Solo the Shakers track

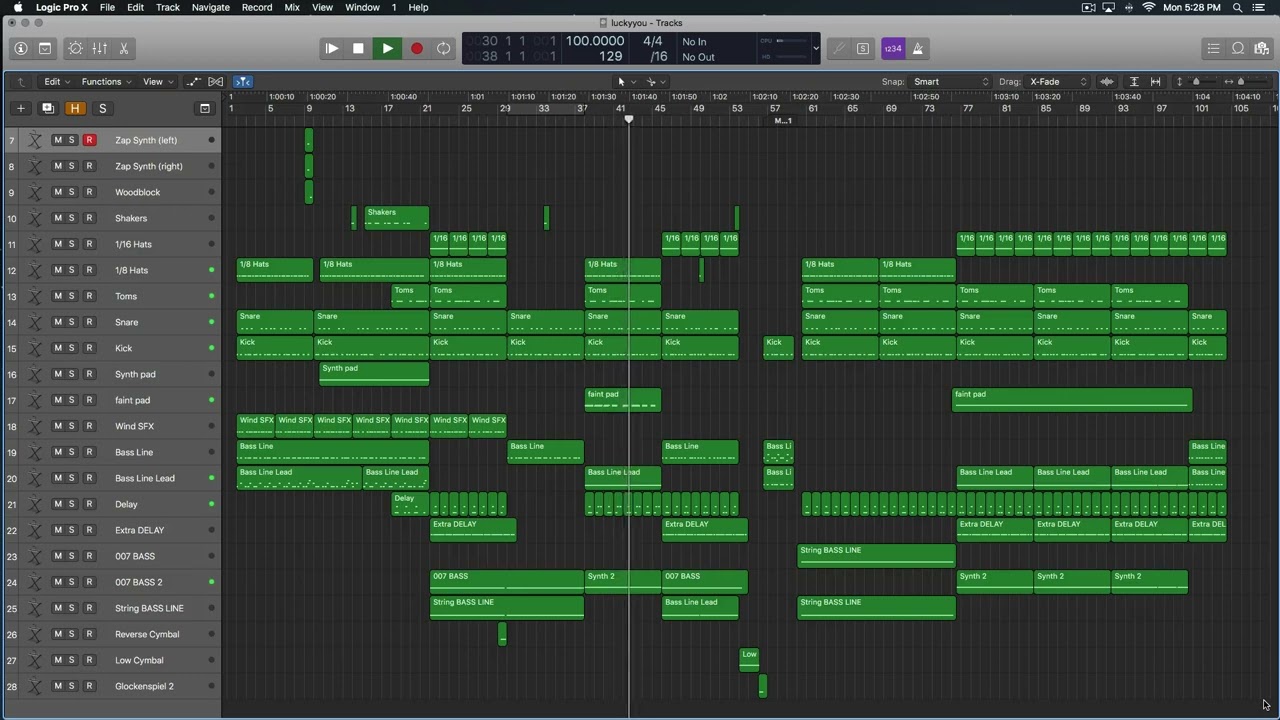[72, 218]
